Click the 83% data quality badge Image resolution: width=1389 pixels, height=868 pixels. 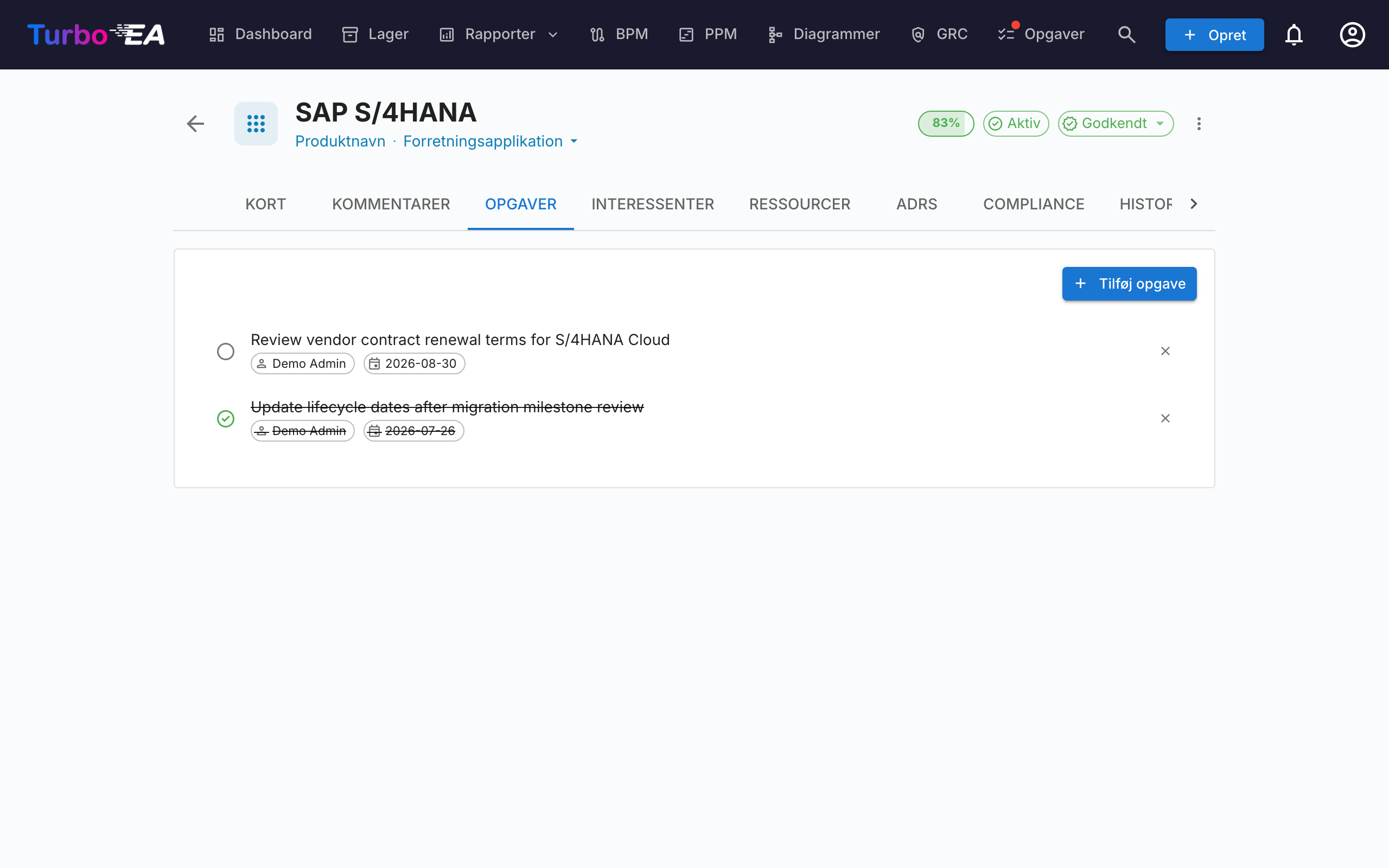coord(946,124)
